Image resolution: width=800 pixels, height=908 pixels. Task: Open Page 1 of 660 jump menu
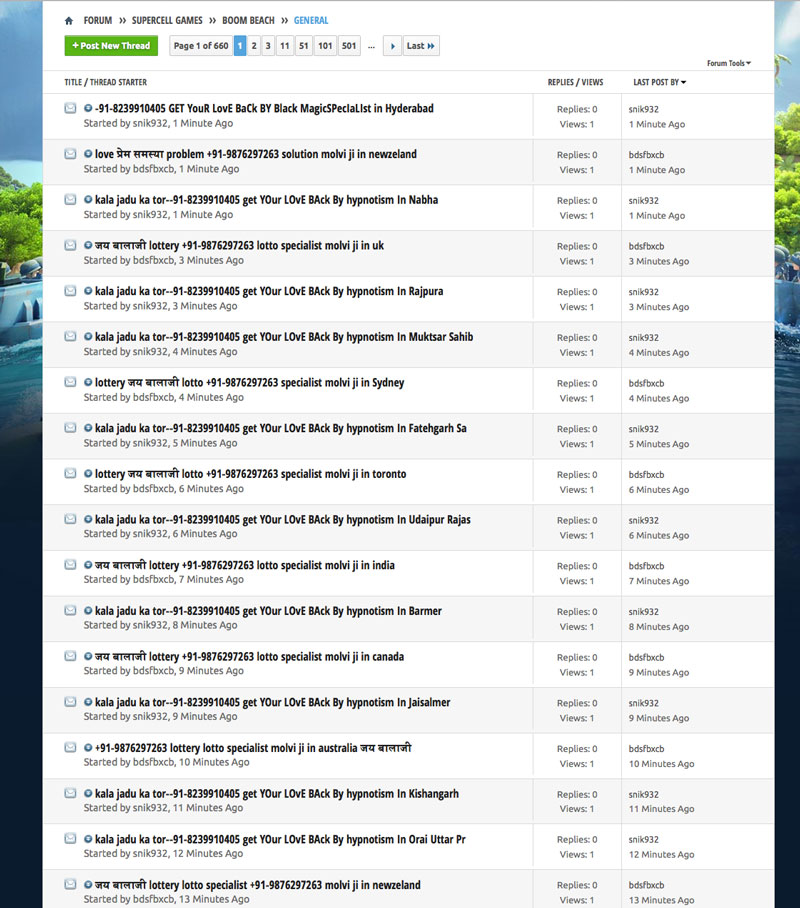tap(200, 46)
